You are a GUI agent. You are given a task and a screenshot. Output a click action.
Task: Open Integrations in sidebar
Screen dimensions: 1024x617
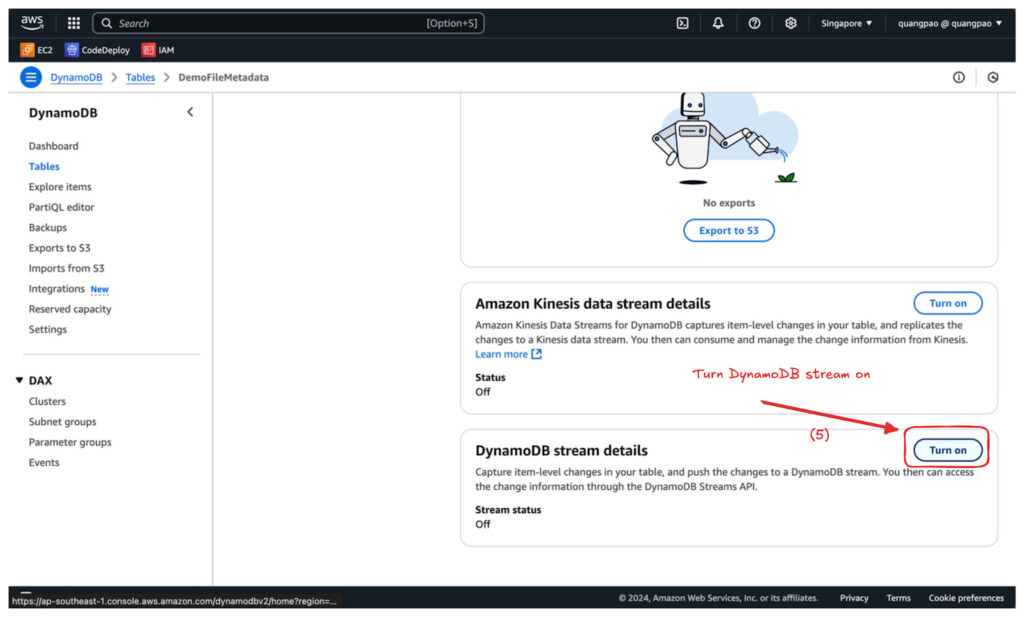(57, 289)
